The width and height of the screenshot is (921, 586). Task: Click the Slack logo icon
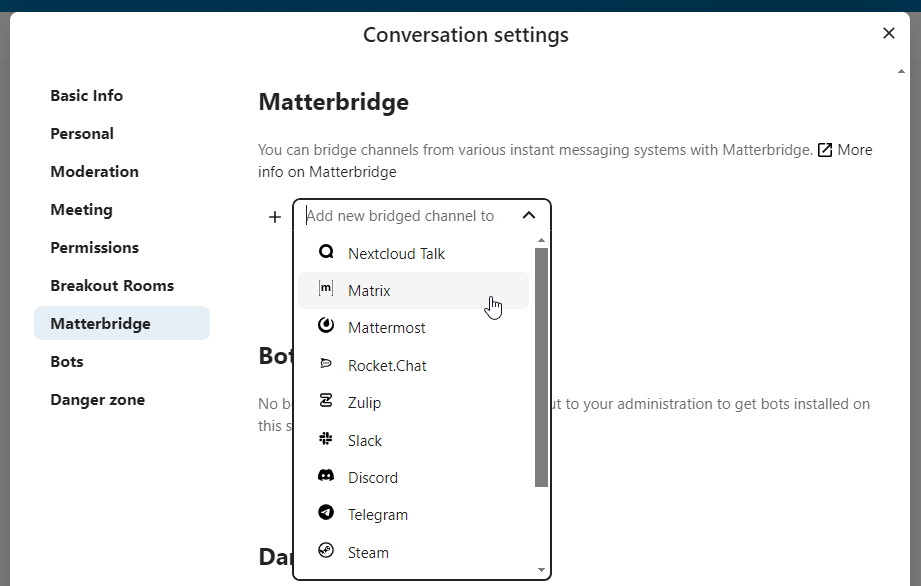(325, 440)
